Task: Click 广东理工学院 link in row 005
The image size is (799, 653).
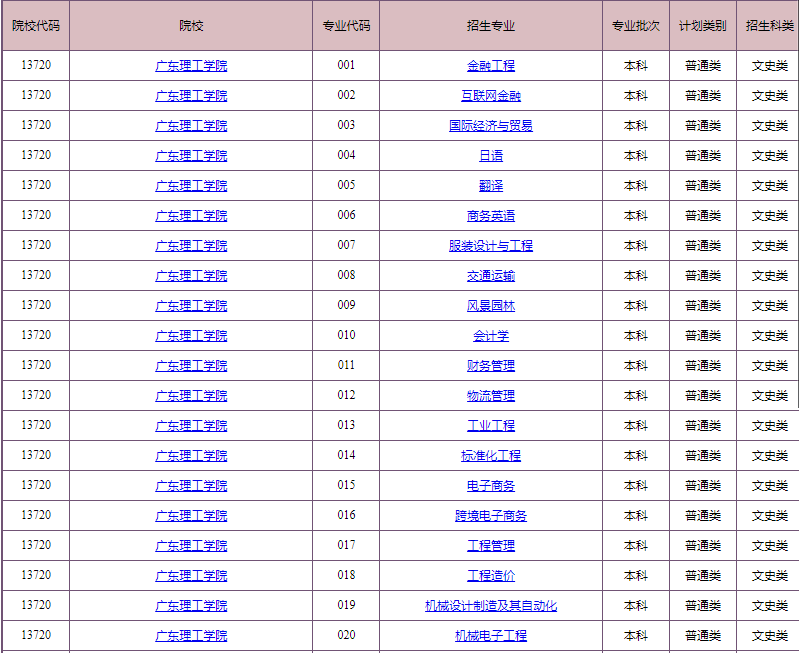Action: [x=191, y=186]
